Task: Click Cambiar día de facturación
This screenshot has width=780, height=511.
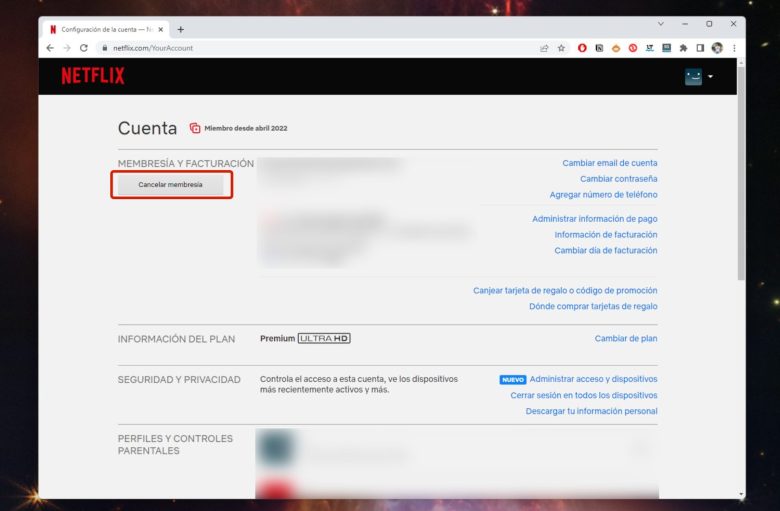Action: (605, 250)
